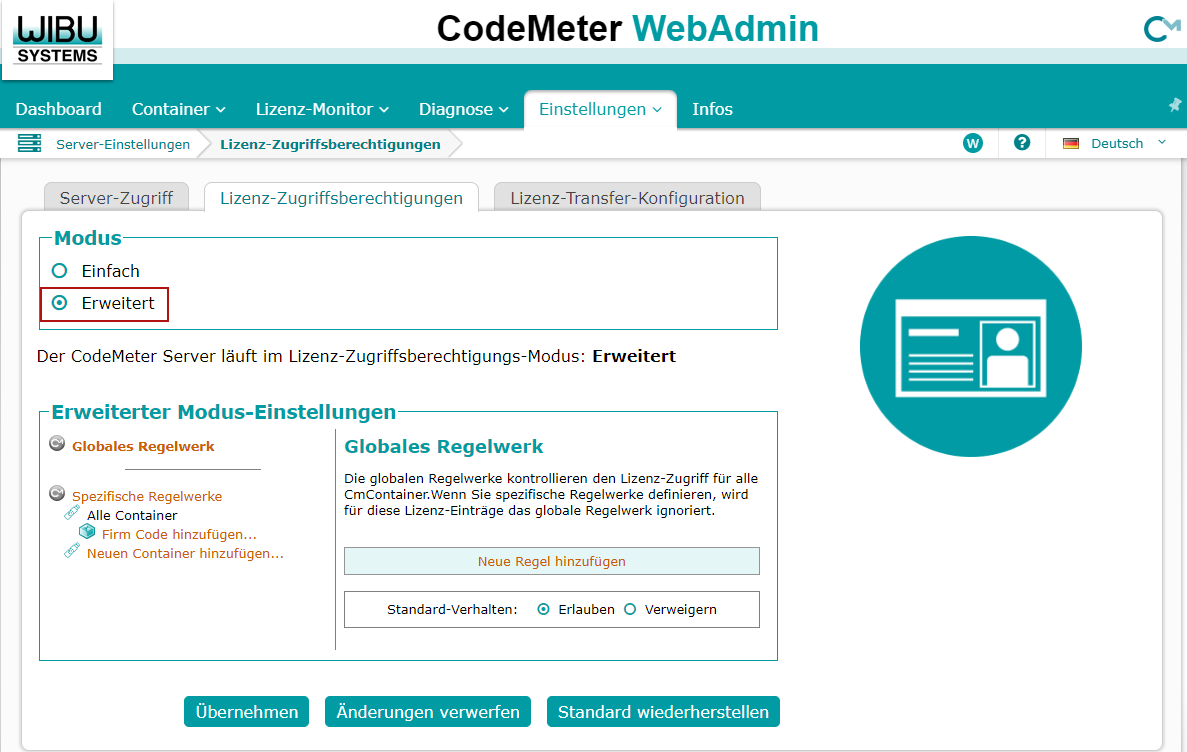
Task: Click Standard wiederherstellen button
Action: click(663, 712)
